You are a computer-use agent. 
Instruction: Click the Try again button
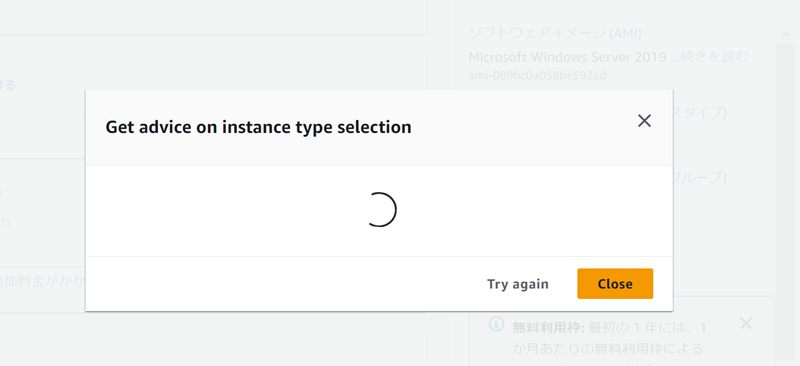coord(518,284)
